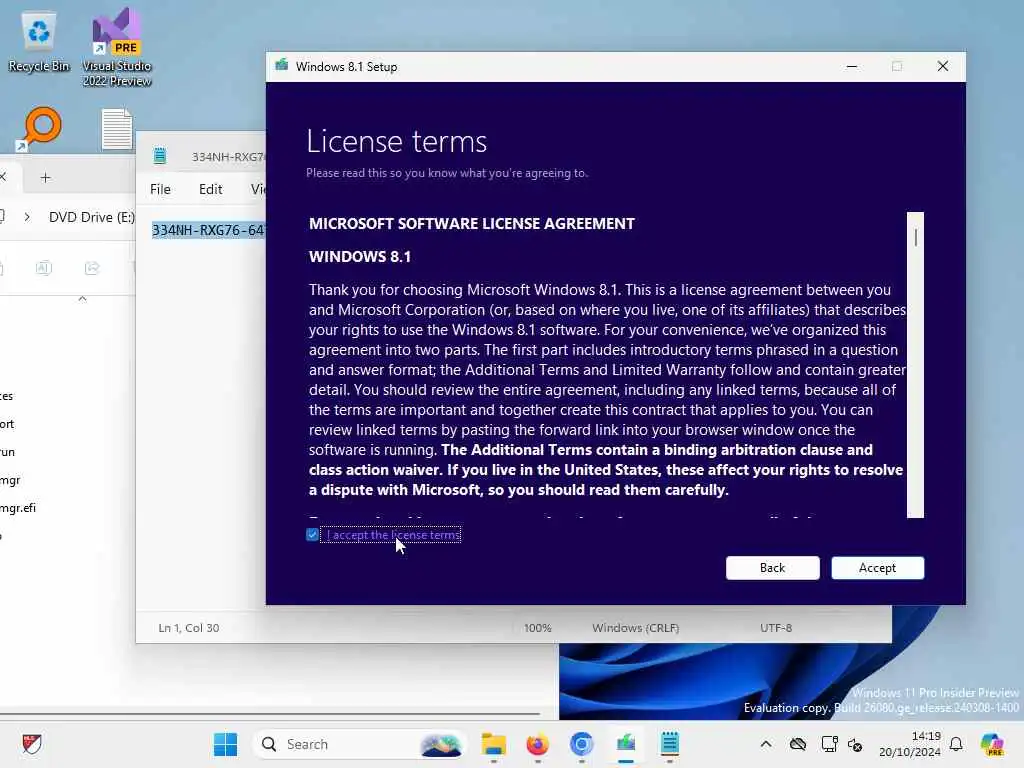The width and height of the screenshot is (1024, 768).
Task: Click the Share icon in Explorer toolbar
Action: click(x=92, y=268)
